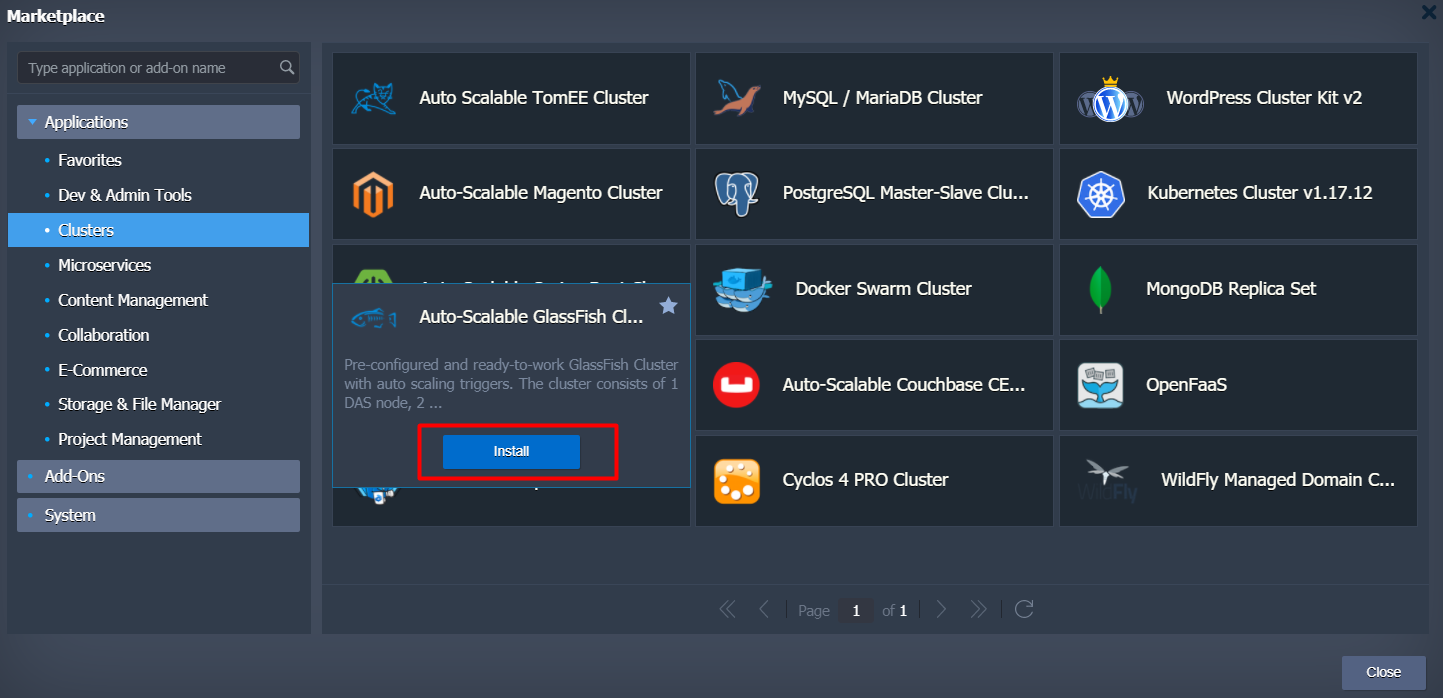Select Auto-Scalable Couchbase CE title
The height and width of the screenshot is (698, 1443).
pyautogui.click(x=904, y=384)
